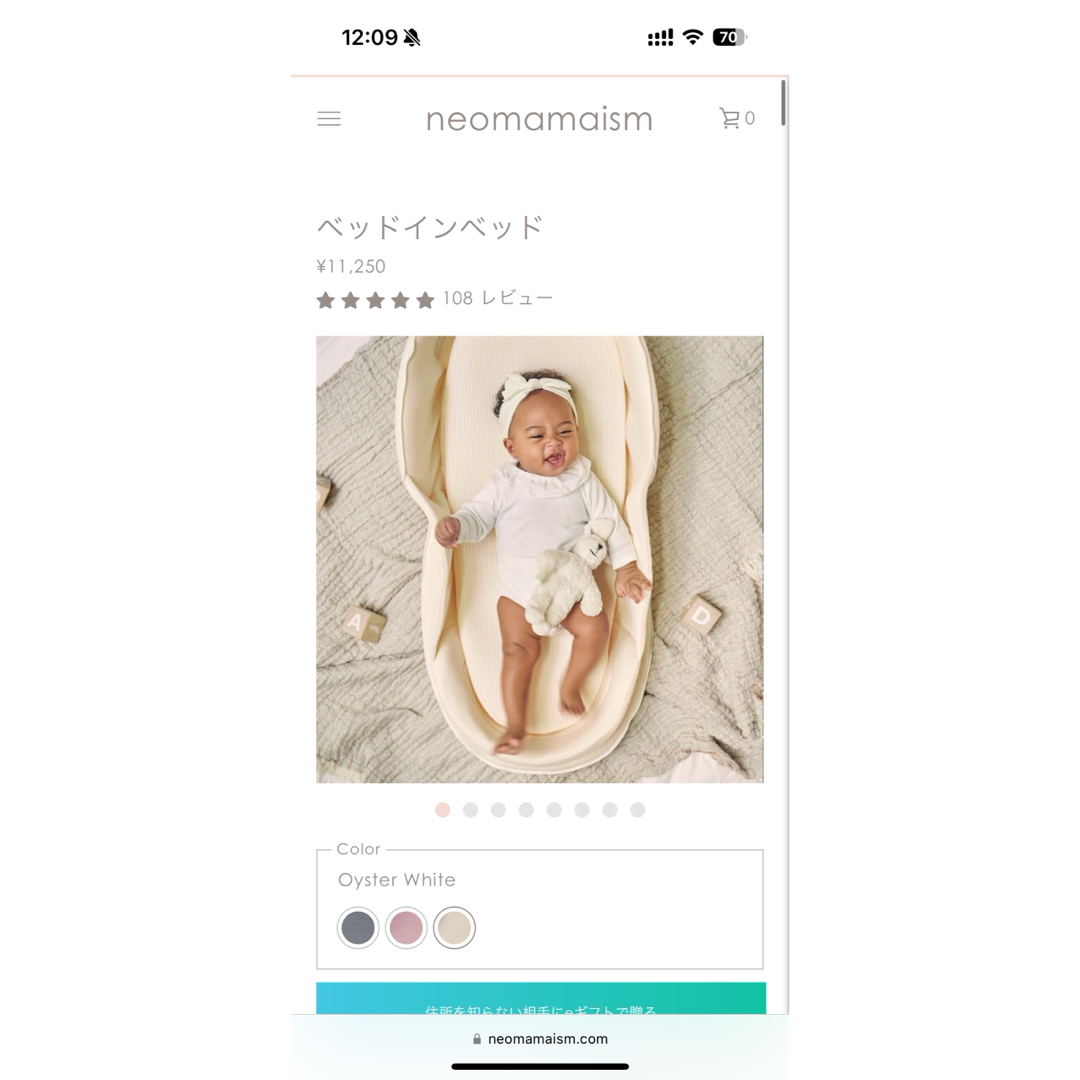Go to first carousel image dot
The height and width of the screenshot is (1080, 1080).
pyautogui.click(x=443, y=810)
